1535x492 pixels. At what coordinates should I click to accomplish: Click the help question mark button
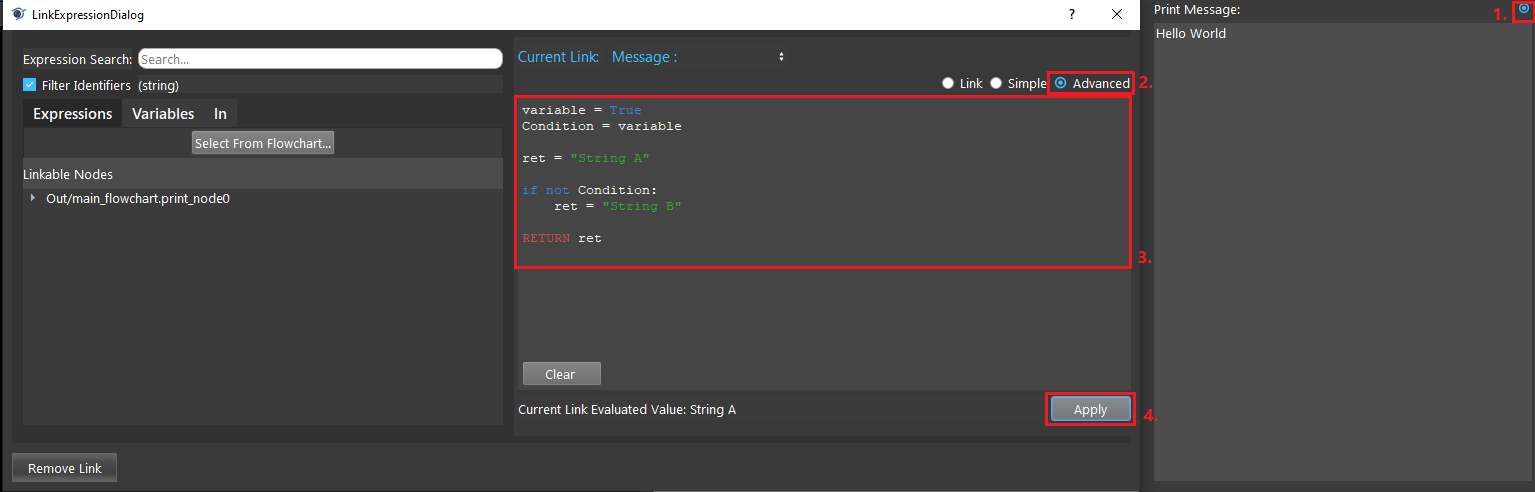[1072, 14]
